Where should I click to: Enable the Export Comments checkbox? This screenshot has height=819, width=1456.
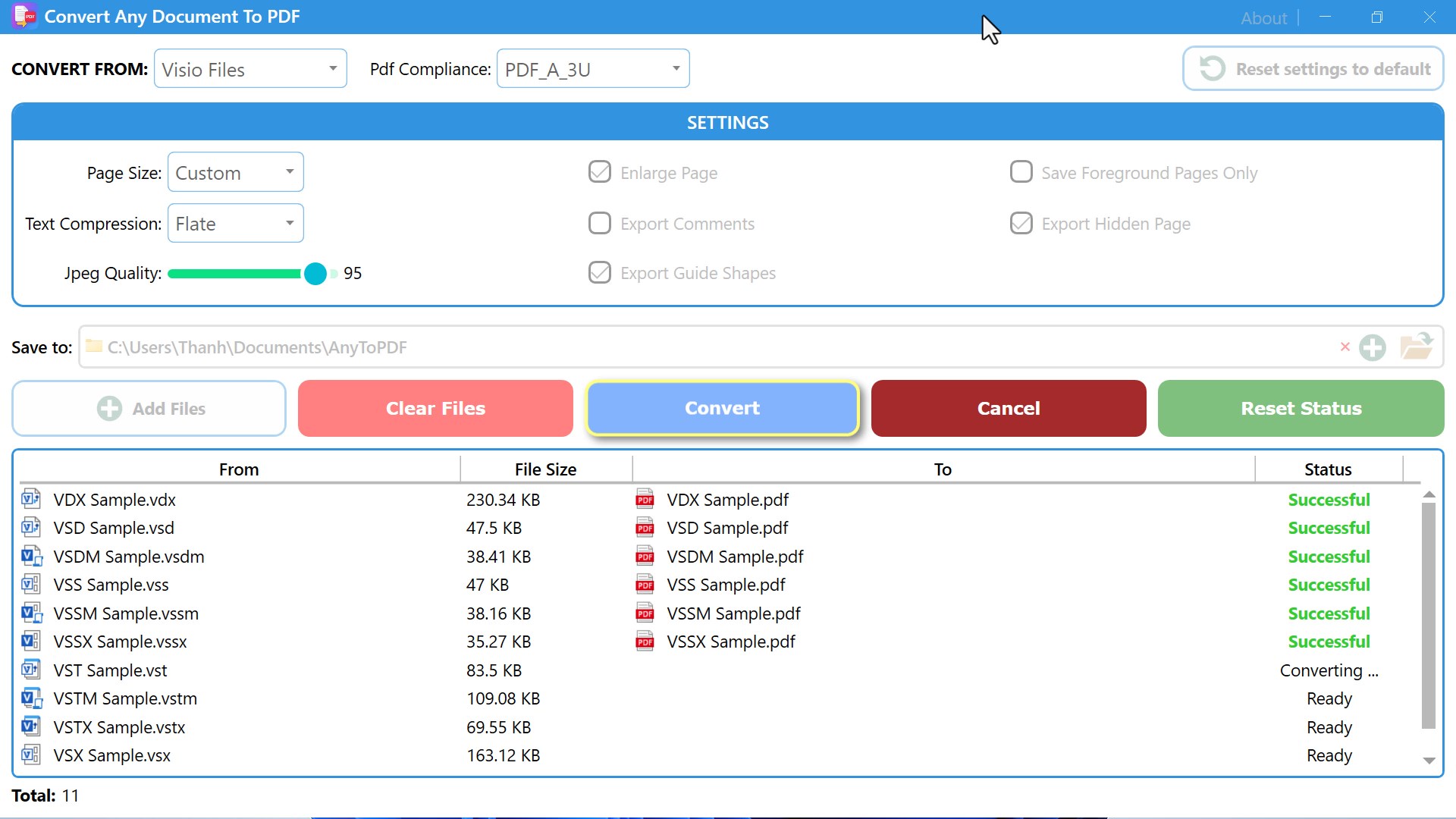pos(599,223)
